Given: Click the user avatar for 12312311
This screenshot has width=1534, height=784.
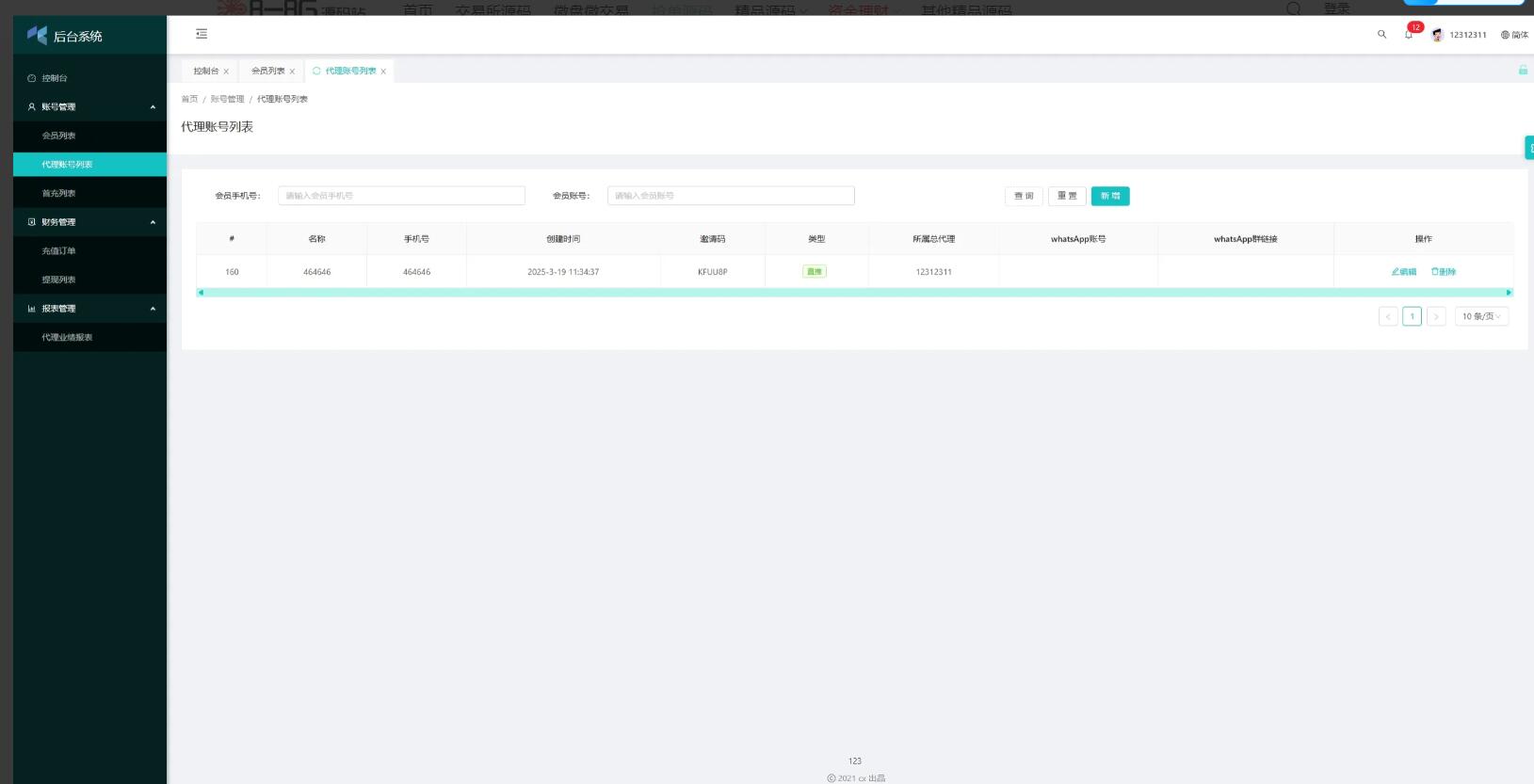Looking at the screenshot, I should pos(1437,35).
